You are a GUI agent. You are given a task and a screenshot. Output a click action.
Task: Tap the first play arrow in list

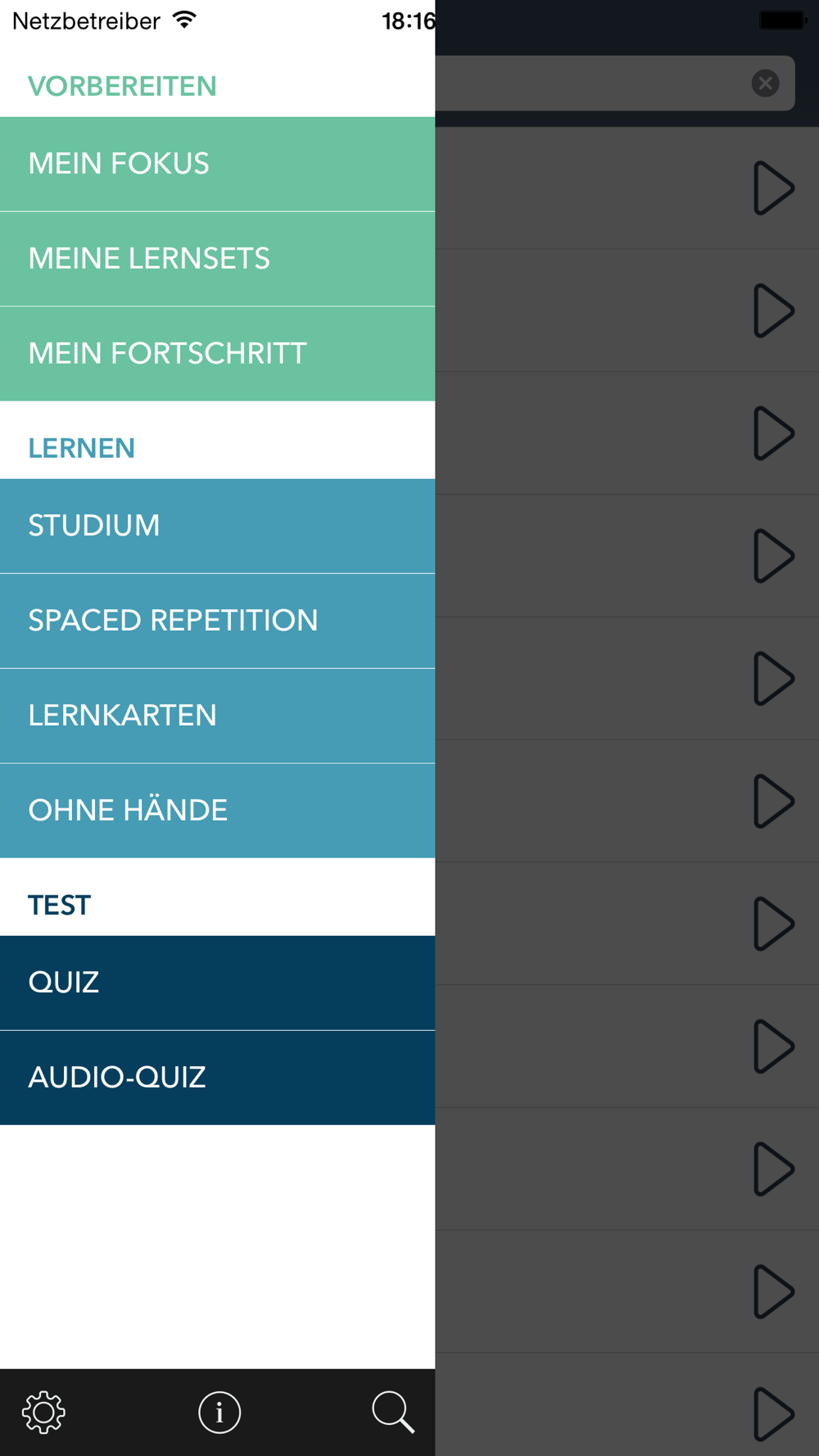click(773, 188)
